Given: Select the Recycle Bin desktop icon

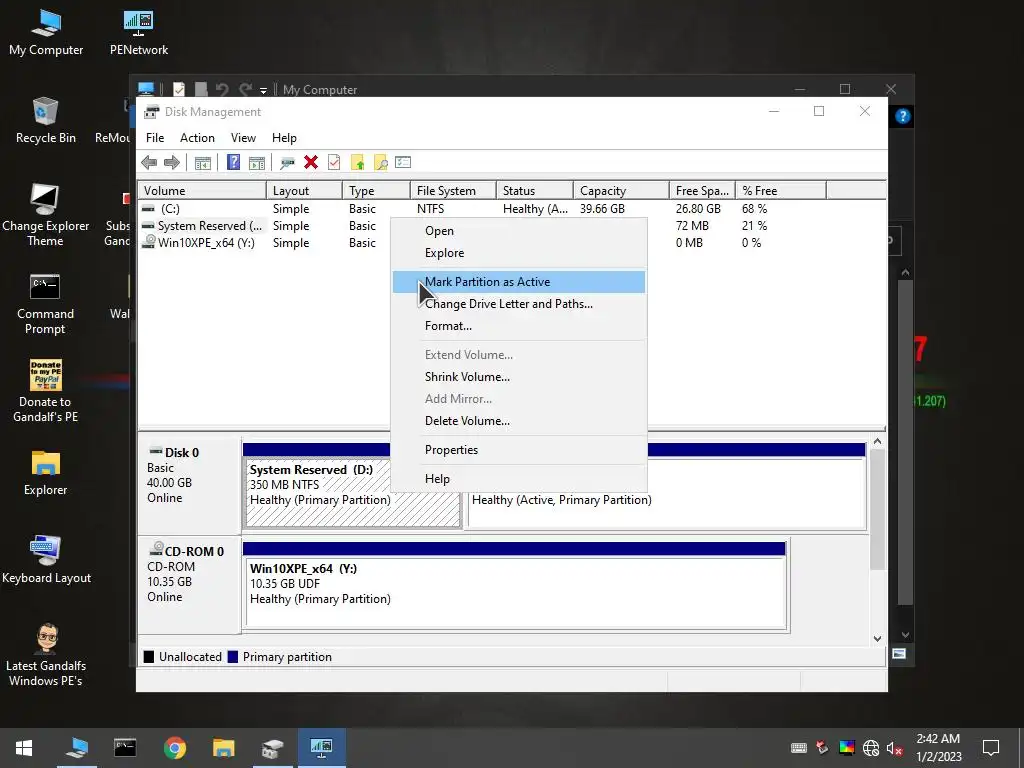Looking at the screenshot, I should [x=46, y=120].
